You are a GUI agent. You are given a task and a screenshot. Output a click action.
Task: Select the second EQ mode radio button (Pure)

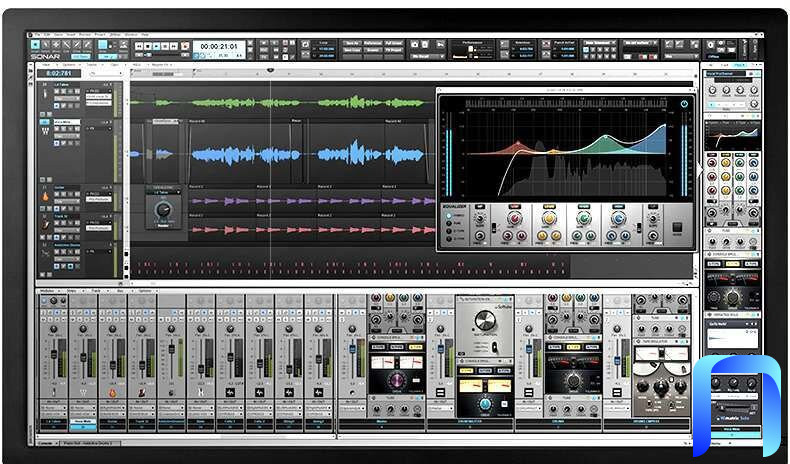pyautogui.click(x=449, y=223)
